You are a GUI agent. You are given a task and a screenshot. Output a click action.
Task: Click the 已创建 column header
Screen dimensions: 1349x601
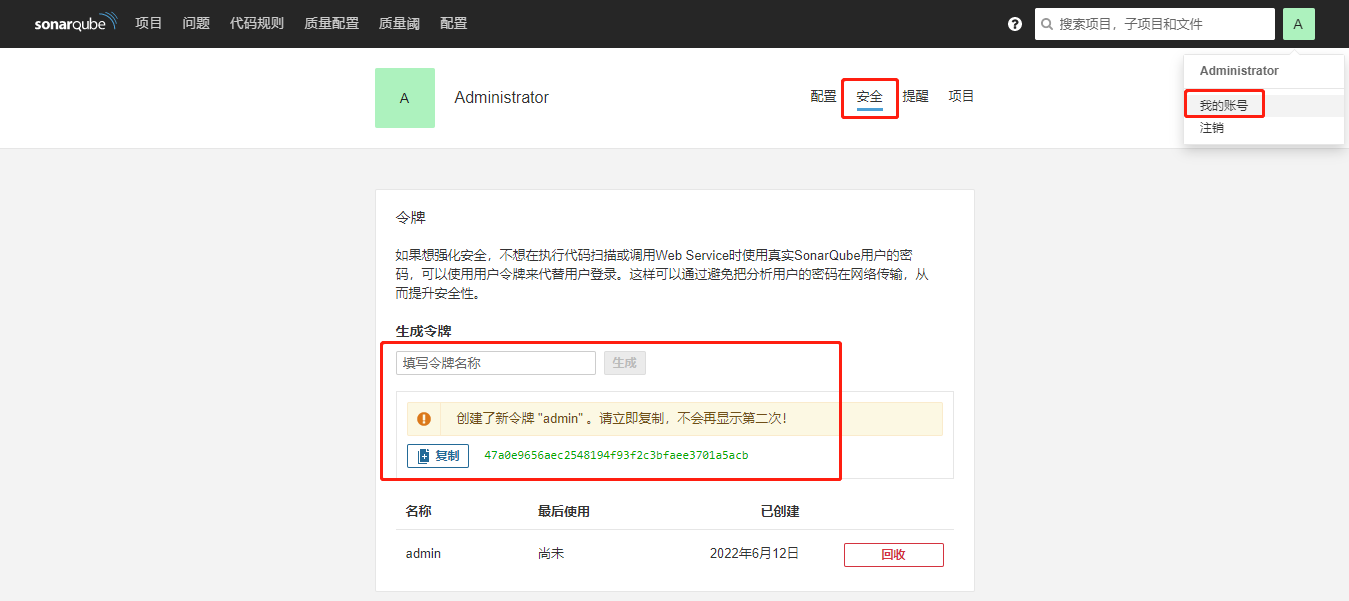(780, 511)
